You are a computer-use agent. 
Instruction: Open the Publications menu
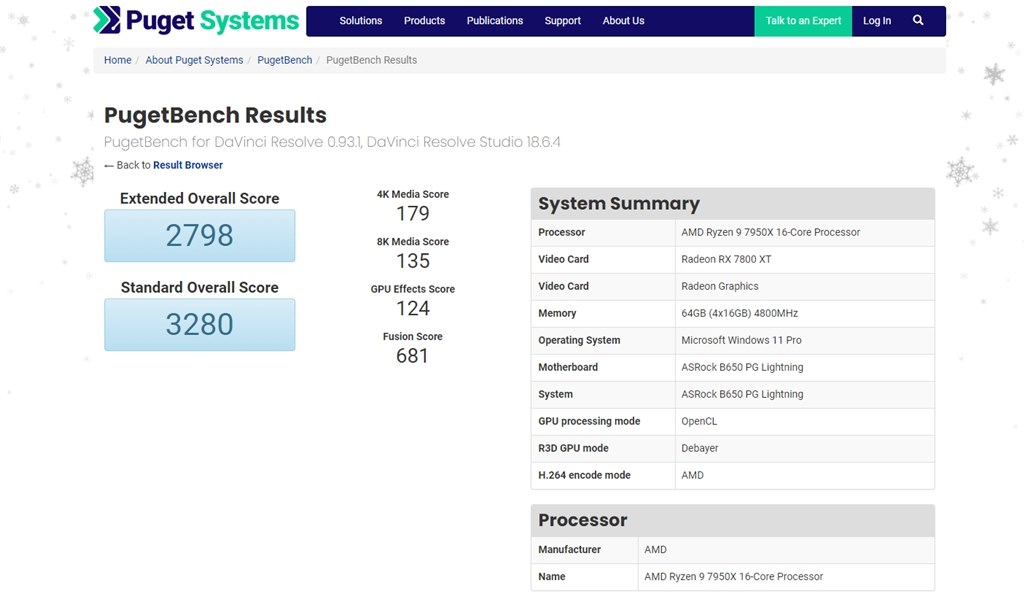pyautogui.click(x=494, y=21)
